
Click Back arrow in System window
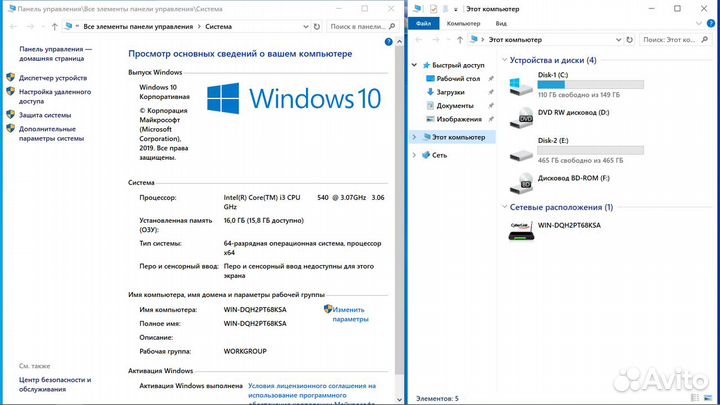(13, 27)
